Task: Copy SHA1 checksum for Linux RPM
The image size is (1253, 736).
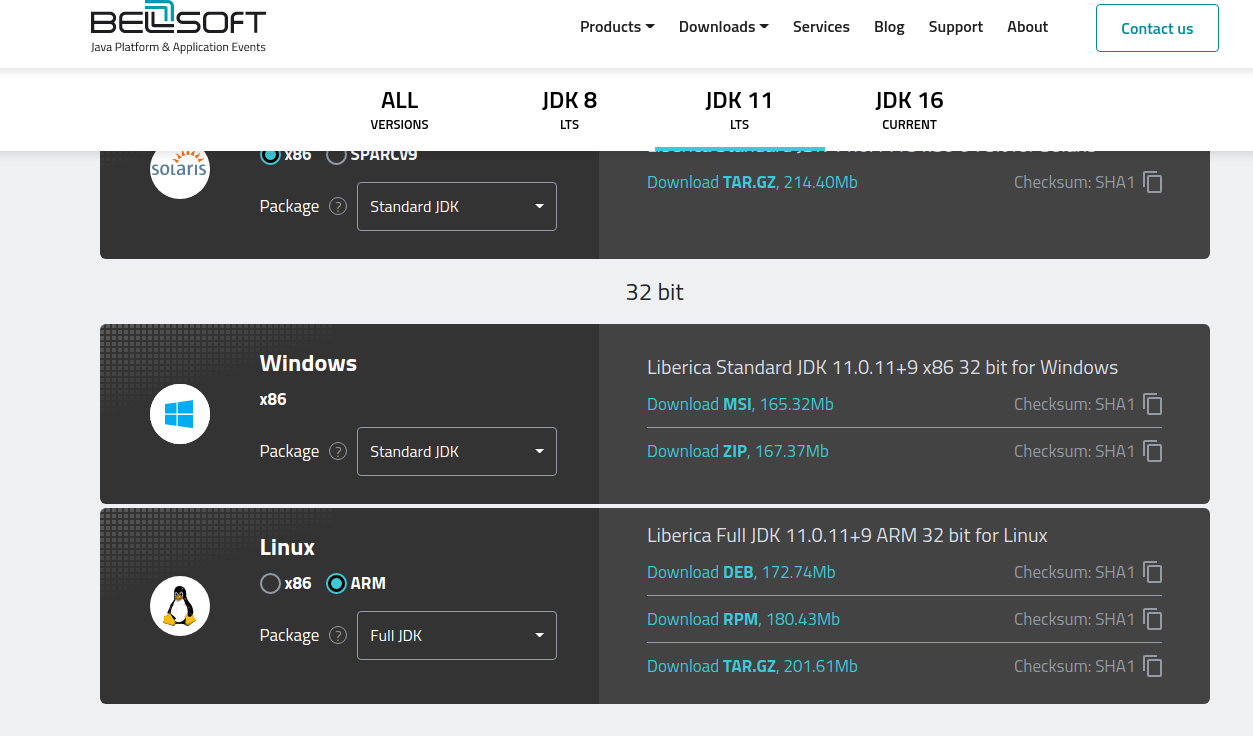Action: (x=1153, y=619)
